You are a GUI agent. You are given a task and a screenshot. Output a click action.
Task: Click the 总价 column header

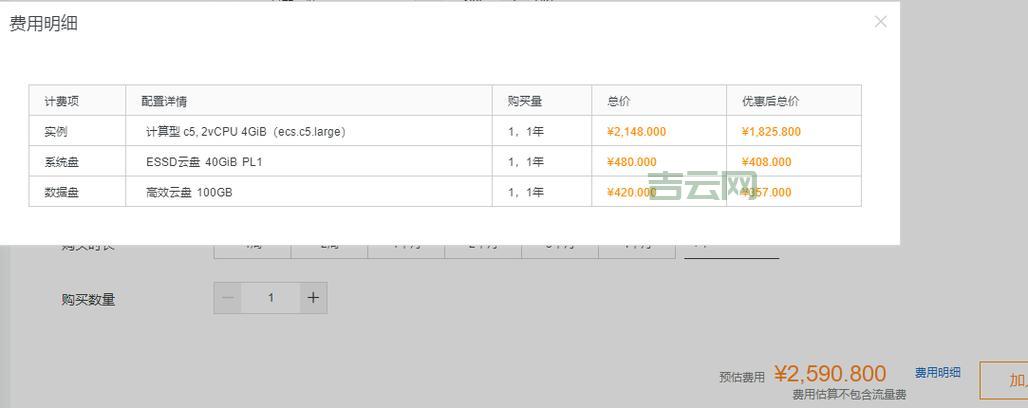click(x=618, y=101)
